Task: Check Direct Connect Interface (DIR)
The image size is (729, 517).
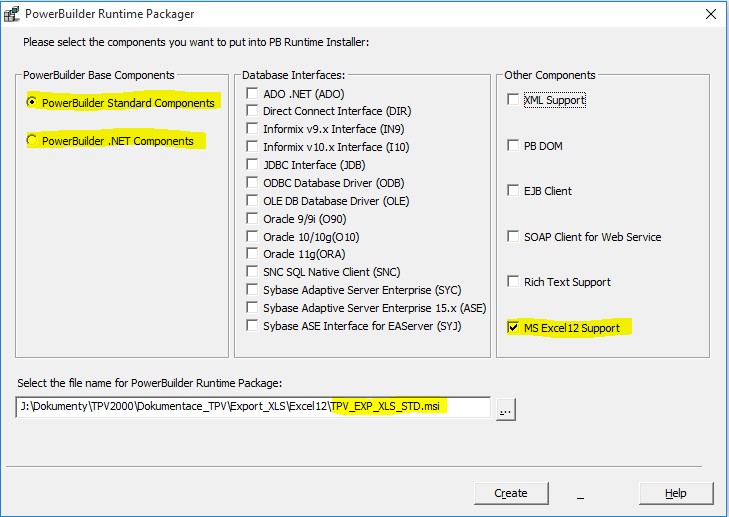Action: pyautogui.click(x=253, y=111)
